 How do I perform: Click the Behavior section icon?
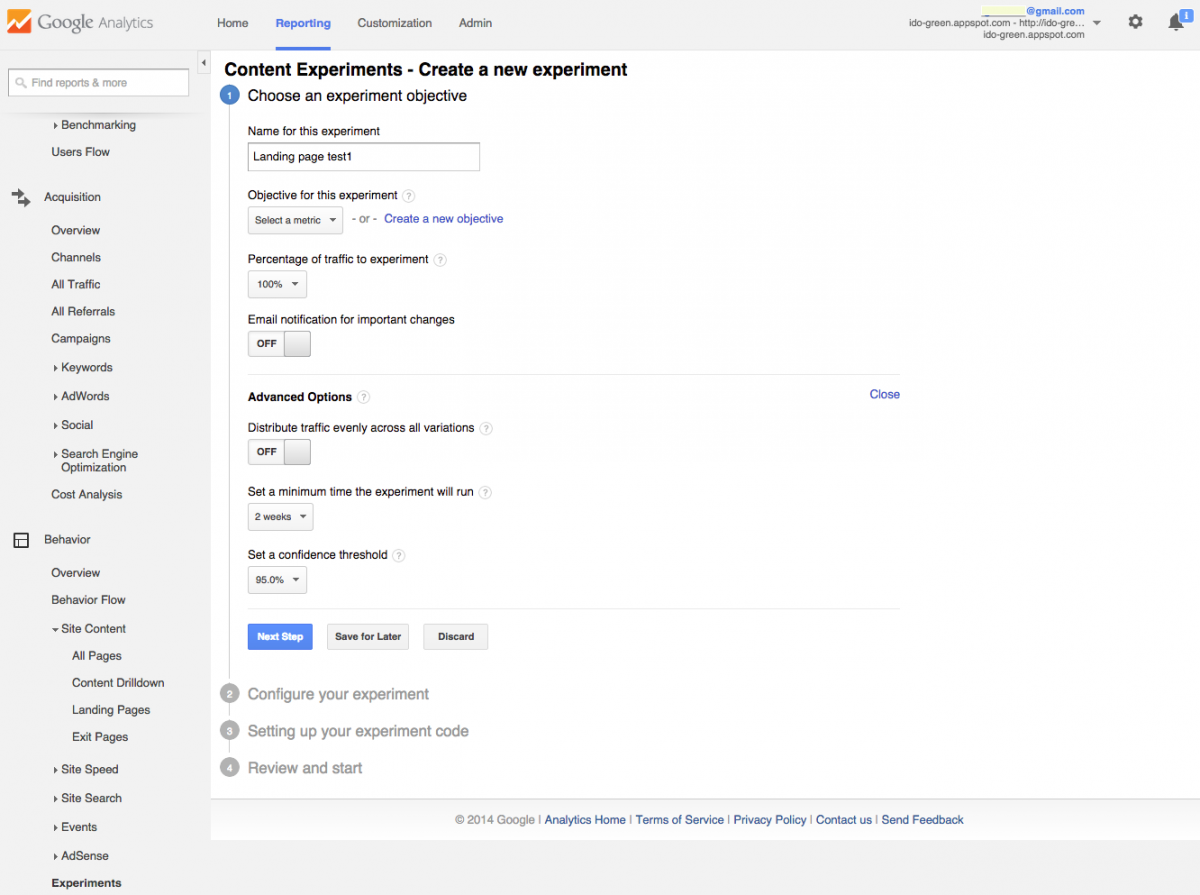(x=21, y=540)
